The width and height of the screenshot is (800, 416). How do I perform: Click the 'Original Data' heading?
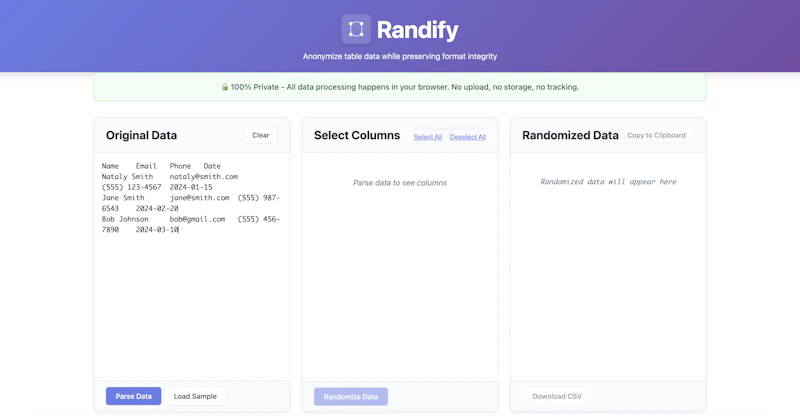click(141, 135)
